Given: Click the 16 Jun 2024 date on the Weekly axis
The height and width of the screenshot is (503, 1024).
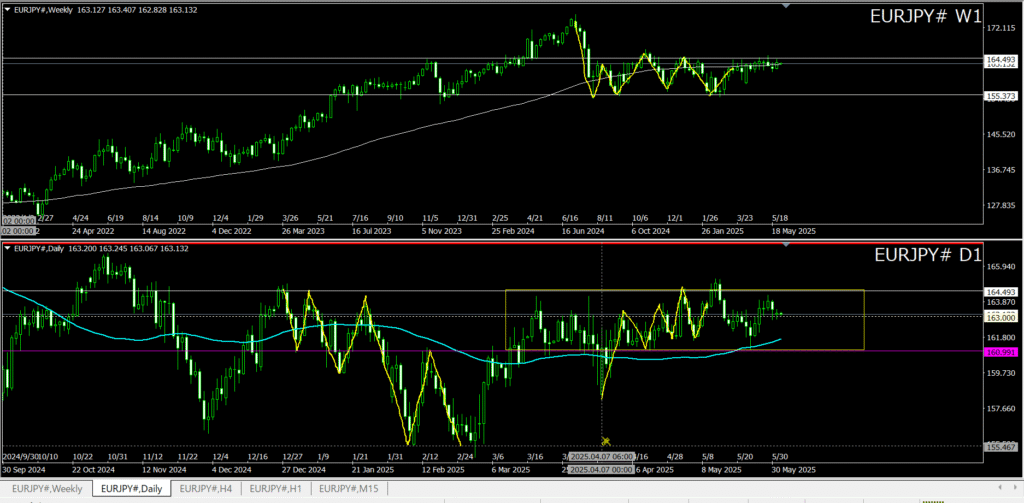Looking at the screenshot, I should click(585, 231).
